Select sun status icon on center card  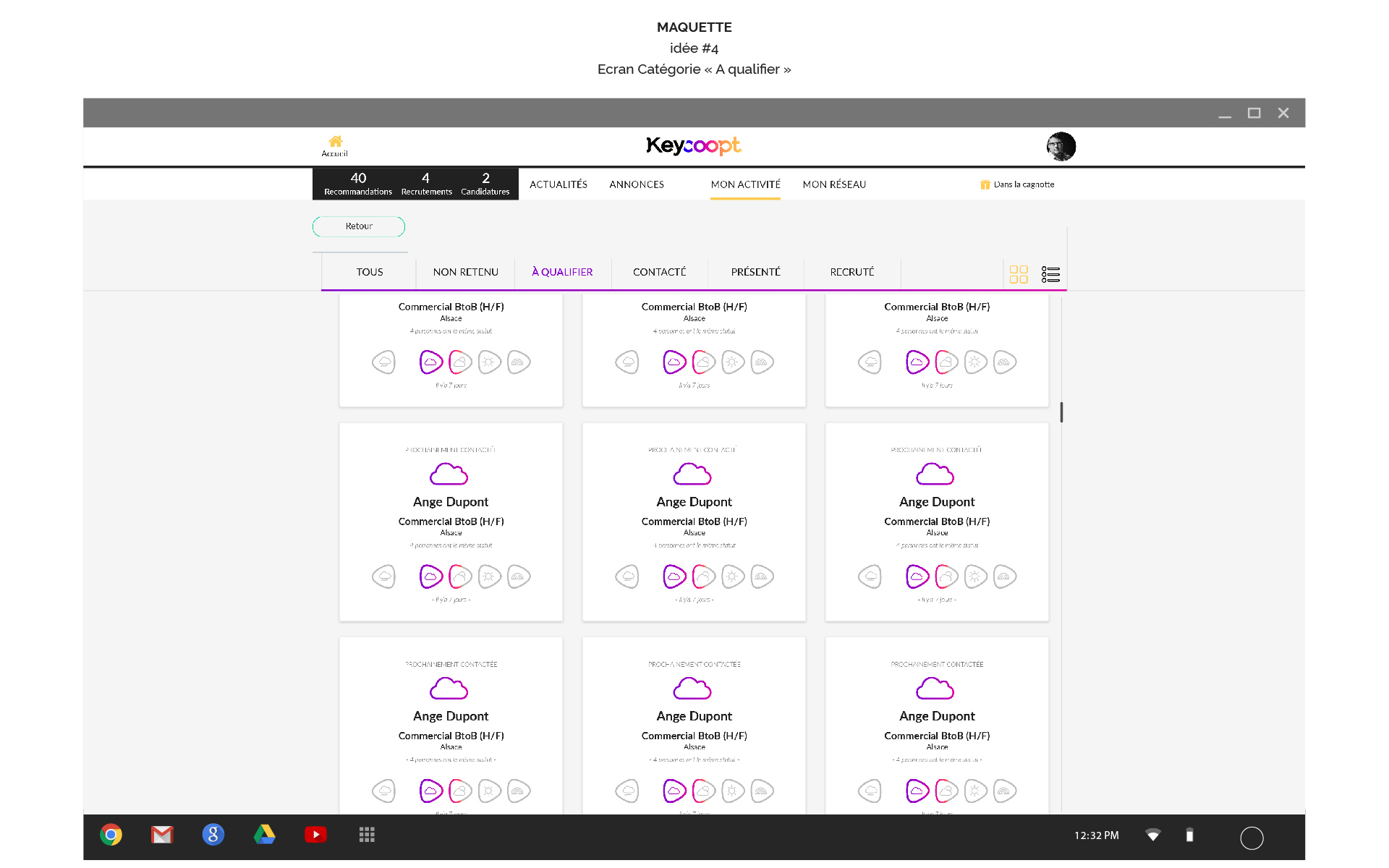click(732, 576)
